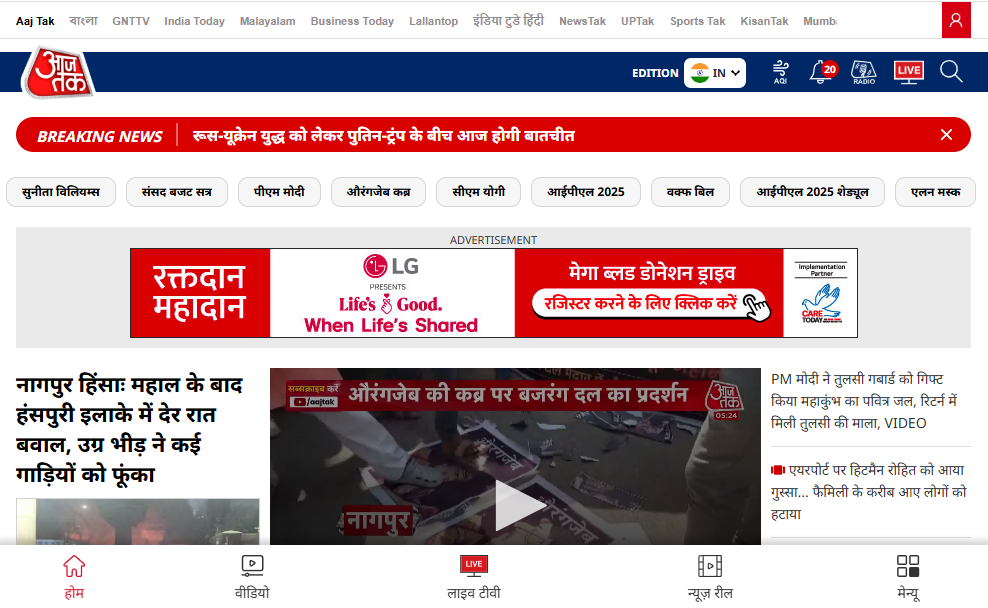988x608 pixels.
Task: Select the होम tab in bottom bar
Action: (74, 577)
